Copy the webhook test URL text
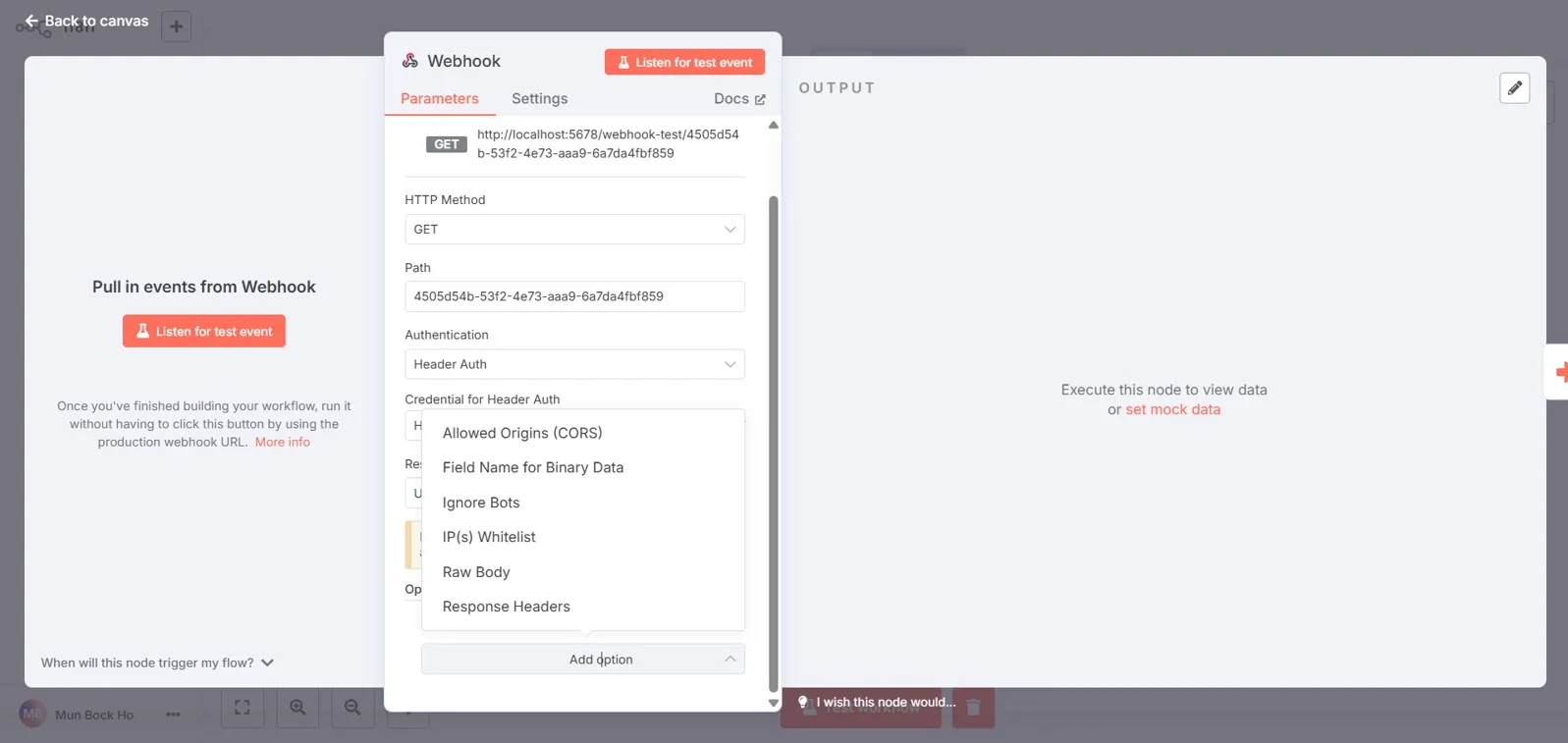 [608, 143]
